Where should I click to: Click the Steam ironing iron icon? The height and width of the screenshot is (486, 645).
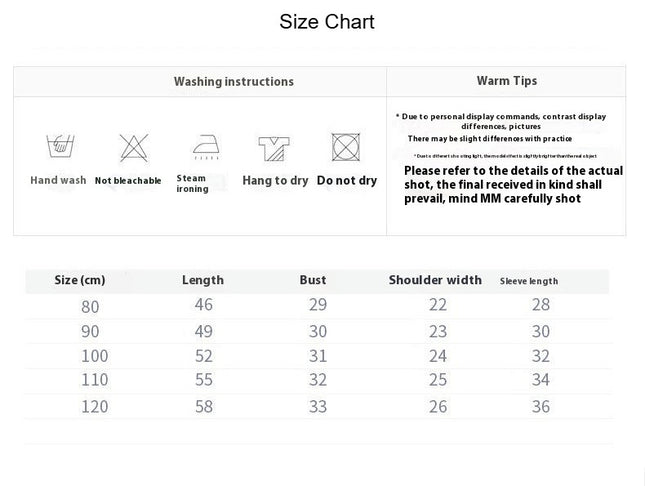tap(206, 147)
